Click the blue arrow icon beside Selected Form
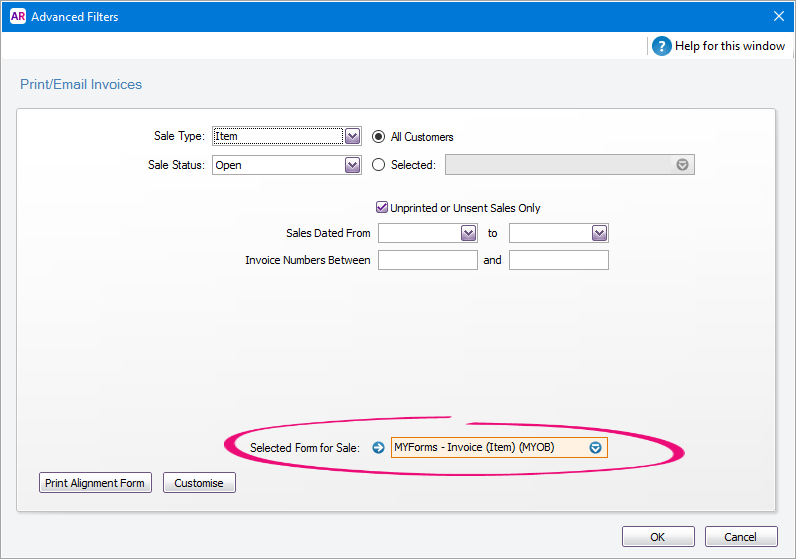Viewport: 796px width, 559px height. pos(378,447)
